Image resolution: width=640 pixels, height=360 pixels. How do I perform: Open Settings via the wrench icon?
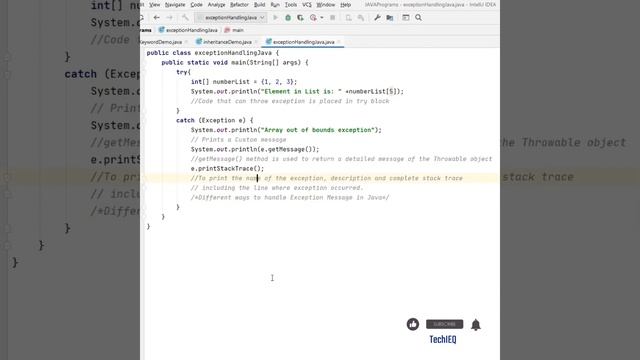tap(377, 18)
